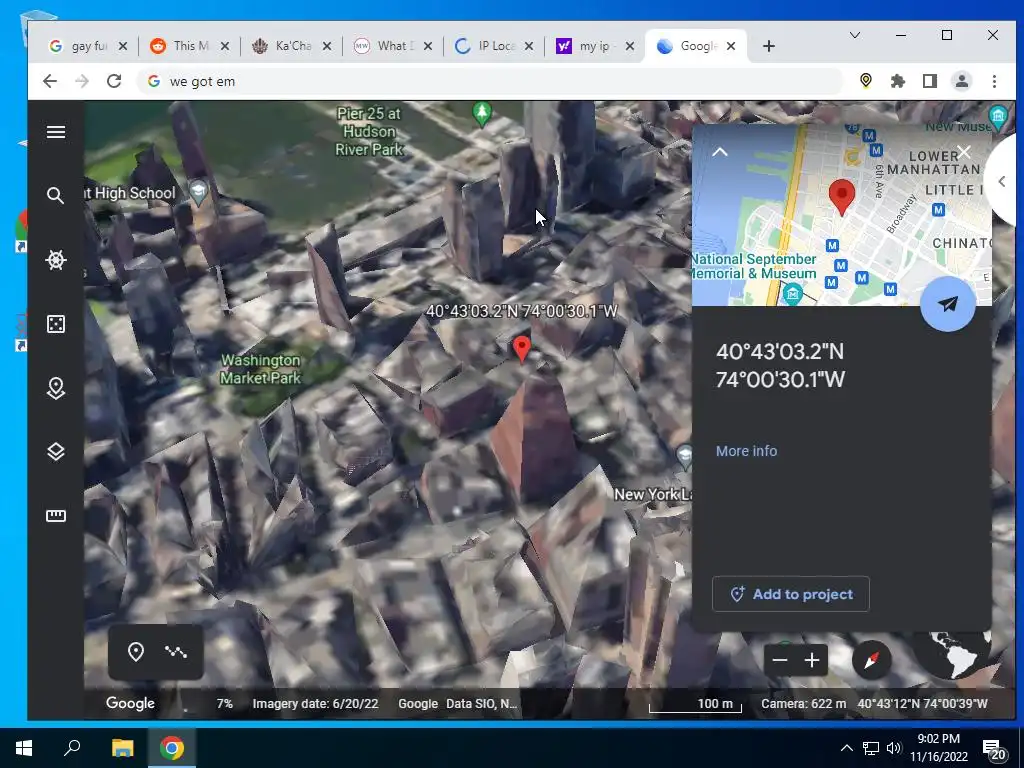Open the Projects pin icon in sidebar
This screenshot has width=1024, height=768.
56,388
